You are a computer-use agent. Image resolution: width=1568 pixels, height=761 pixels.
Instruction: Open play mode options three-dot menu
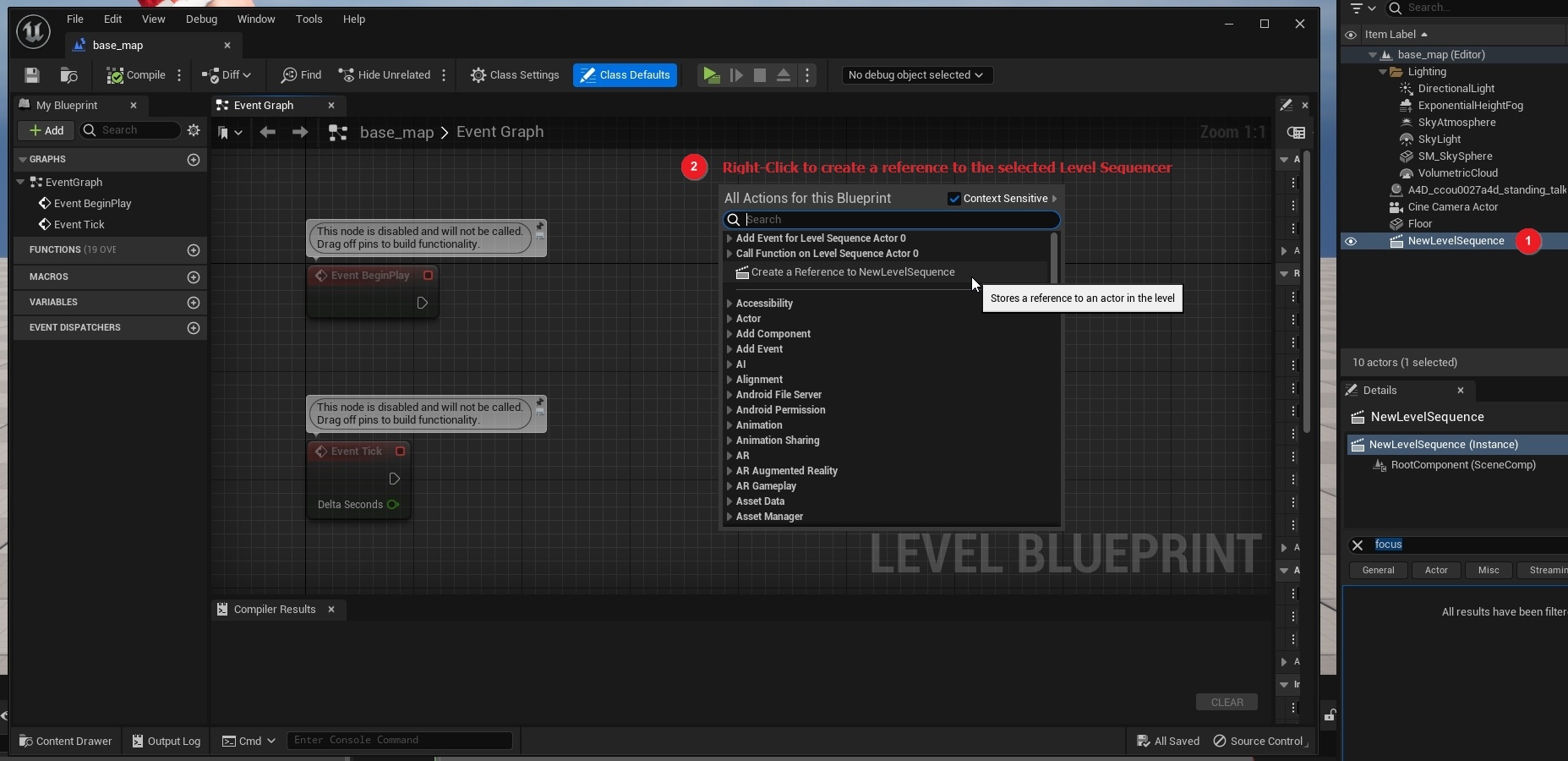[x=807, y=75]
